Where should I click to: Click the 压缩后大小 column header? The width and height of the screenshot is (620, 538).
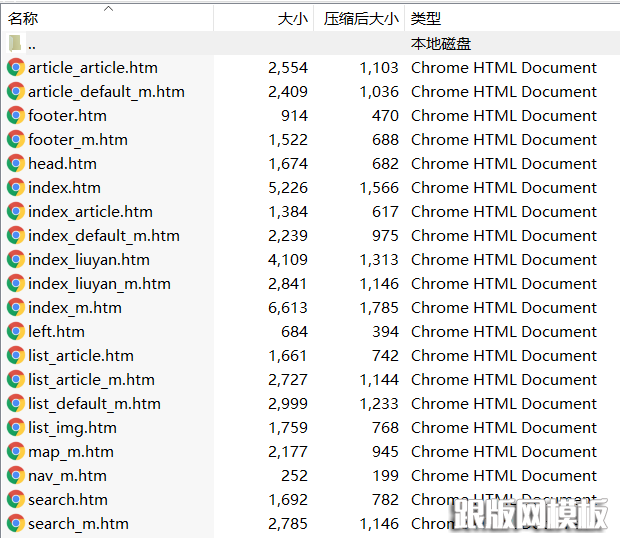[x=360, y=19]
